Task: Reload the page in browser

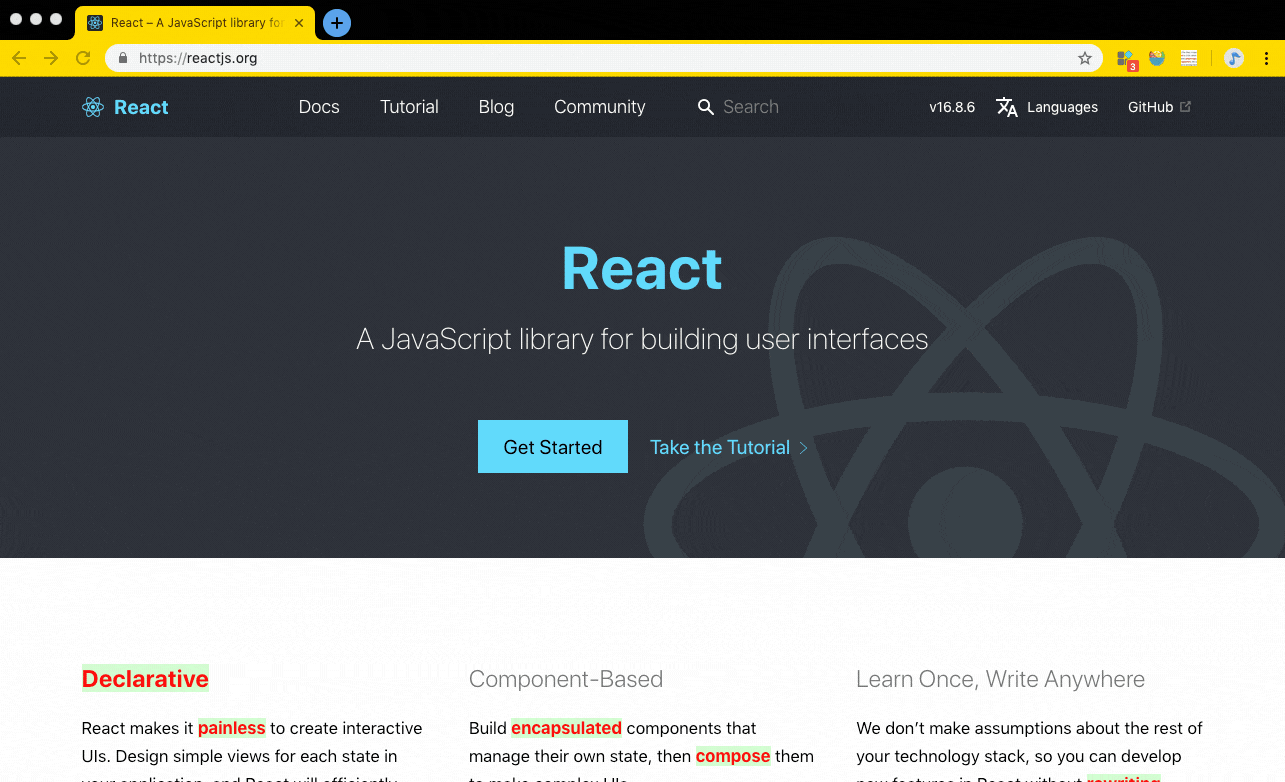Action: click(x=83, y=58)
